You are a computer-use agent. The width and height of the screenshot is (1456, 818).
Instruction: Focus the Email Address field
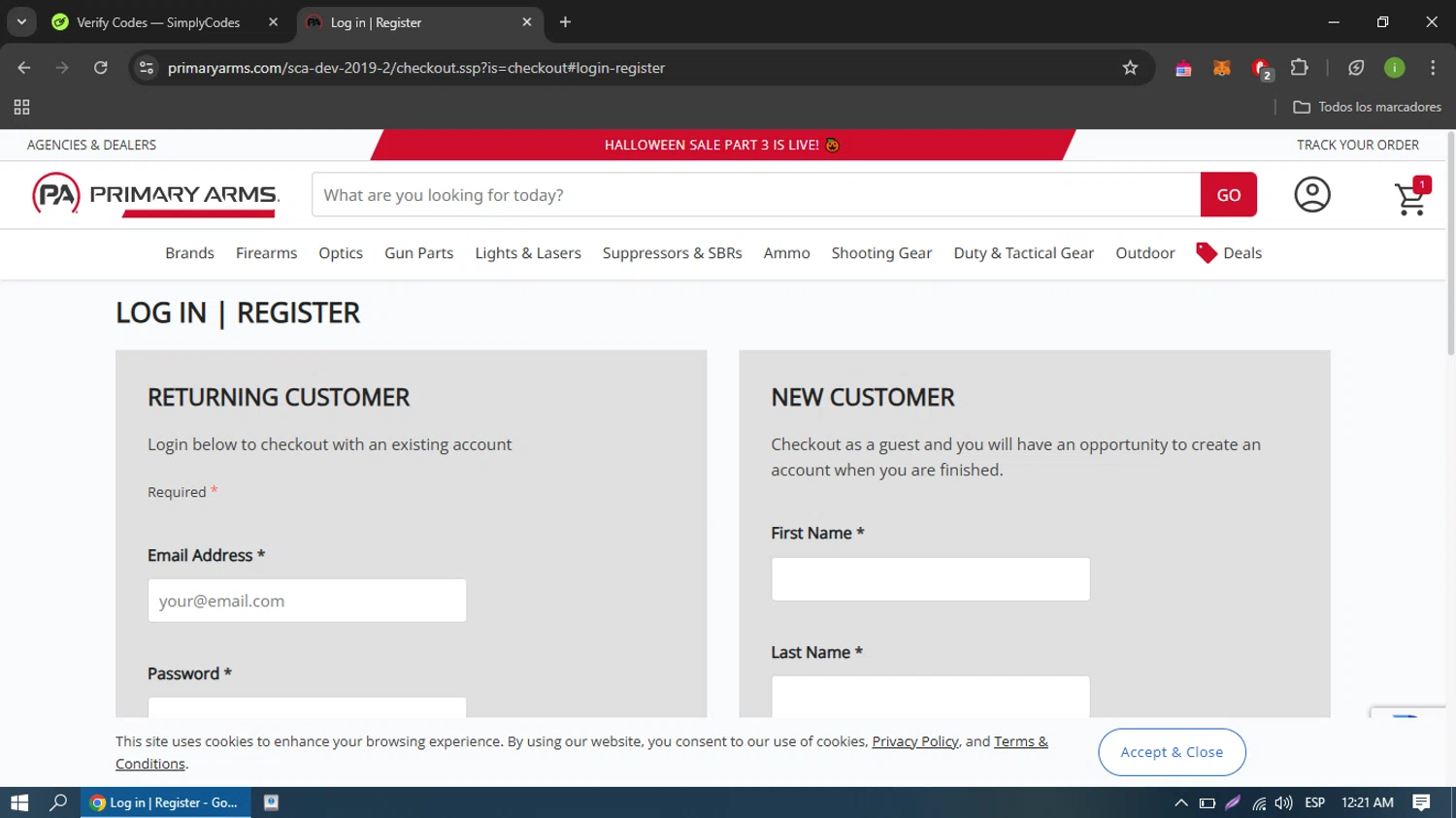307,601
